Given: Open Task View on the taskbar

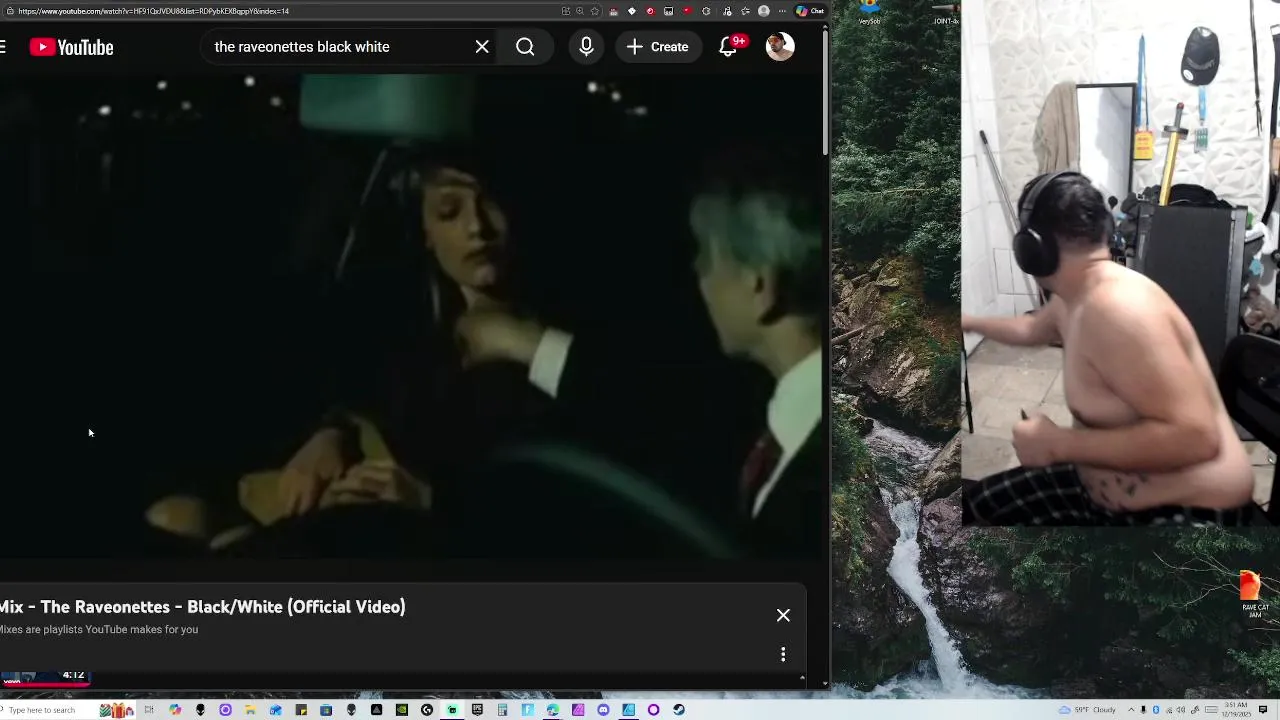Looking at the screenshot, I should click(149, 710).
